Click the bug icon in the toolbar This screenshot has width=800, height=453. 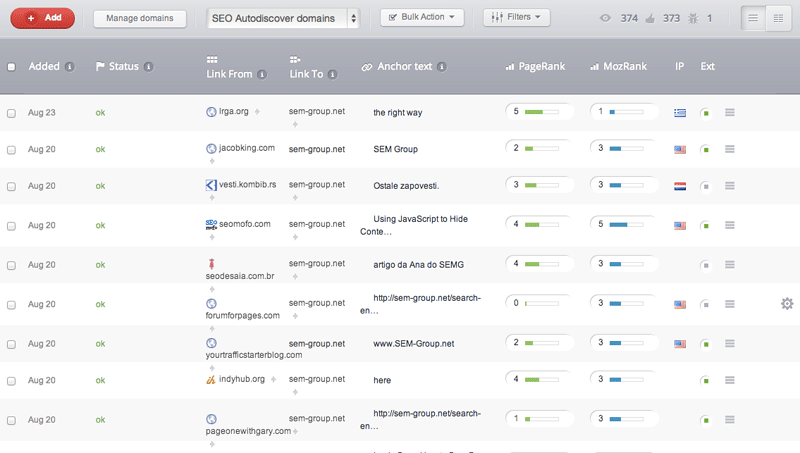(694, 18)
